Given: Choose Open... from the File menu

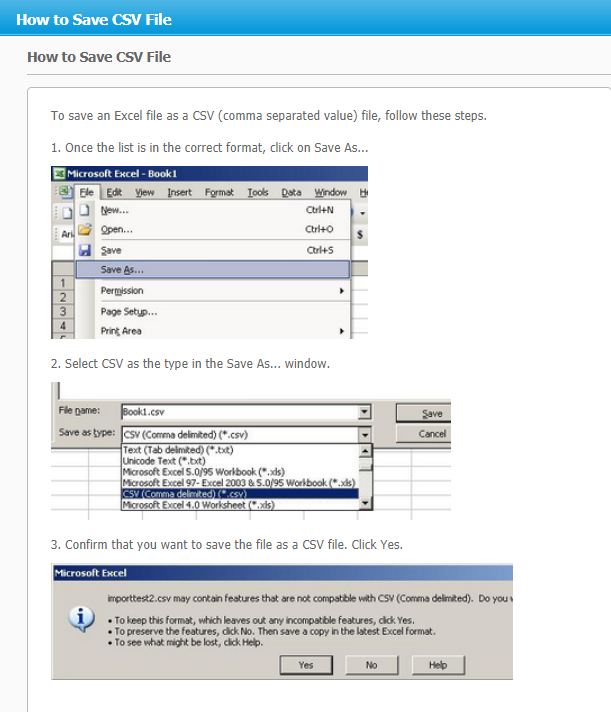Looking at the screenshot, I should coord(213,229).
